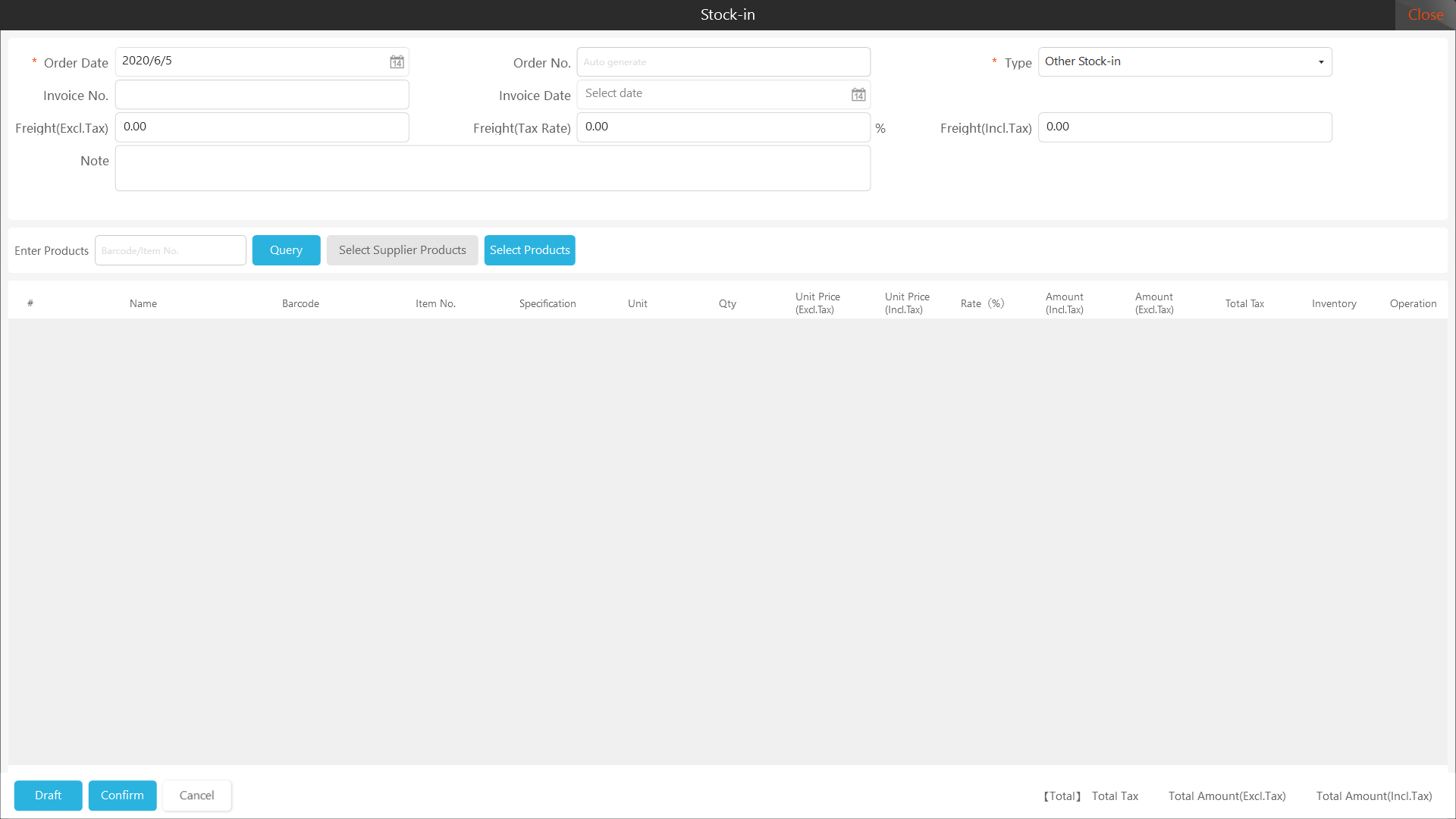The height and width of the screenshot is (819, 1456).
Task: Expand the Type dropdown arrow
Action: [x=1320, y=62]
